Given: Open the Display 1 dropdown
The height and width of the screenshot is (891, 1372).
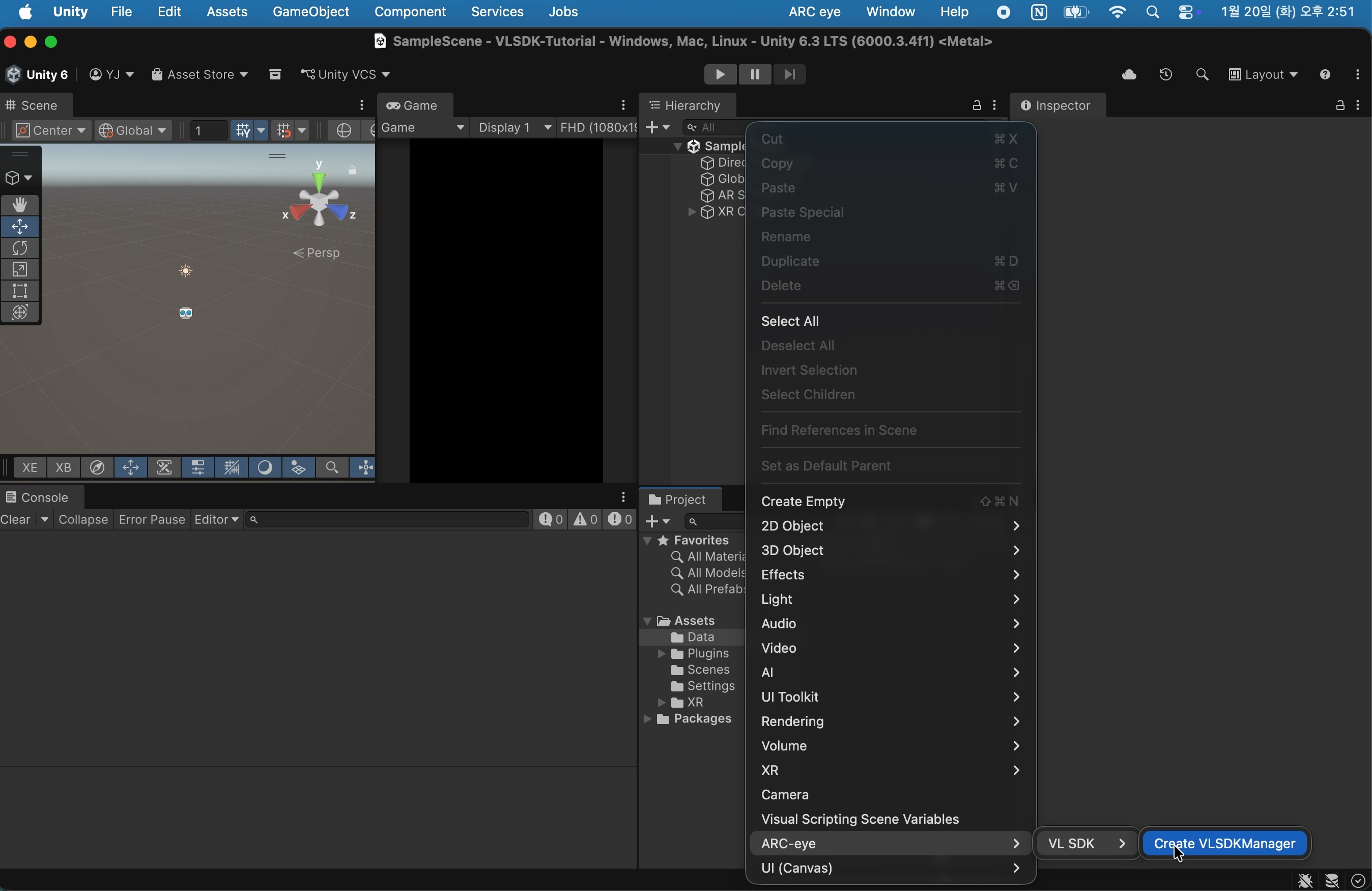Looking at the screenshot, I should (514, 128).
